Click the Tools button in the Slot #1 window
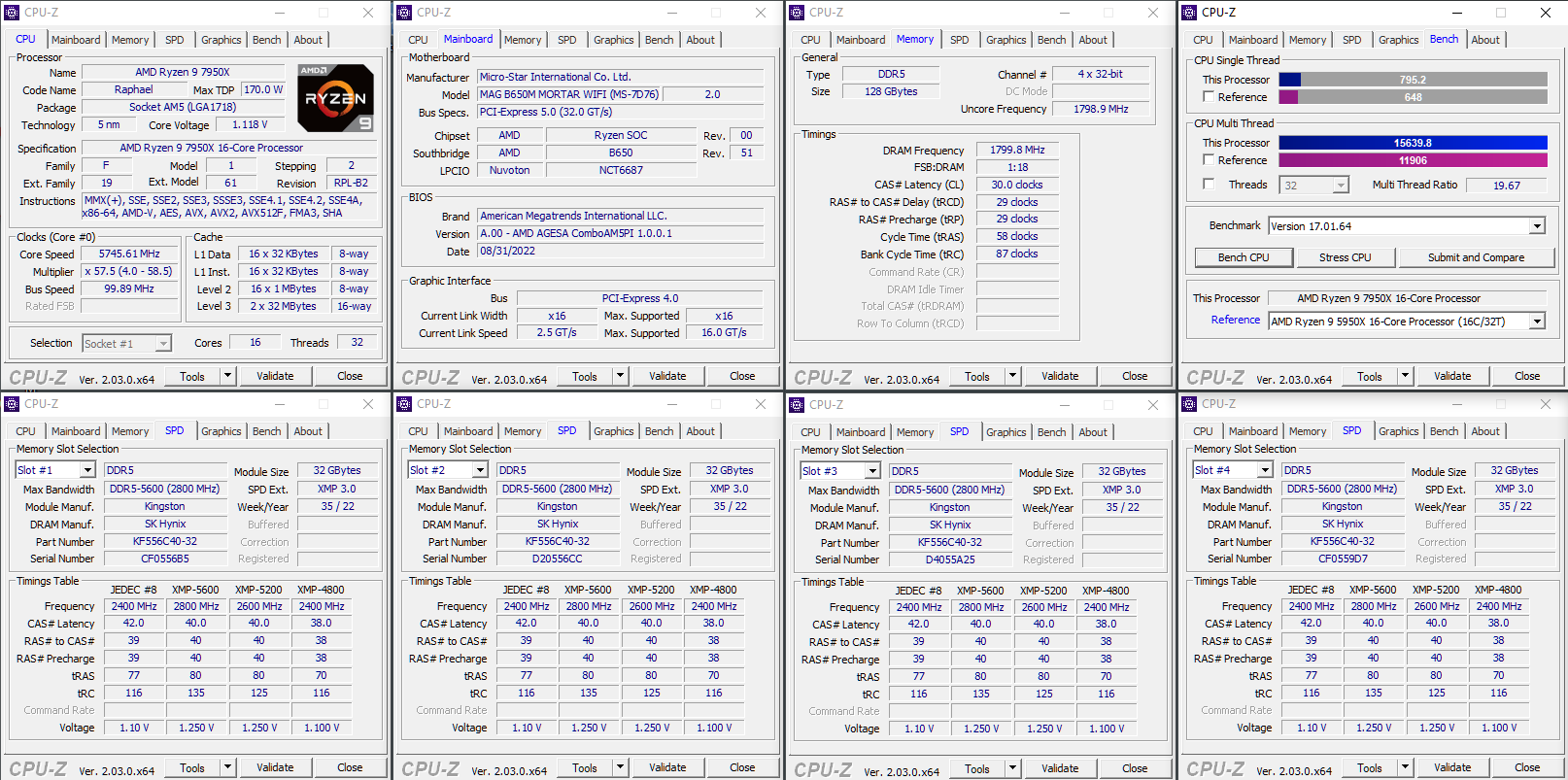 (192, 767)
